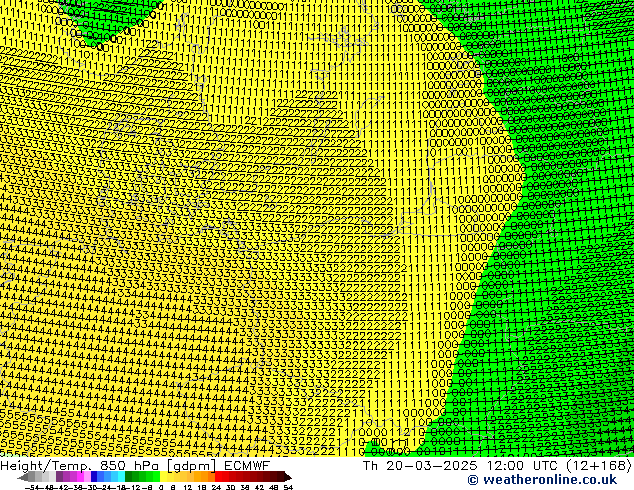Image resolution: width=634 pixels, height=490 pixels.
Task: Click the legend label 30
Action: 230,488
